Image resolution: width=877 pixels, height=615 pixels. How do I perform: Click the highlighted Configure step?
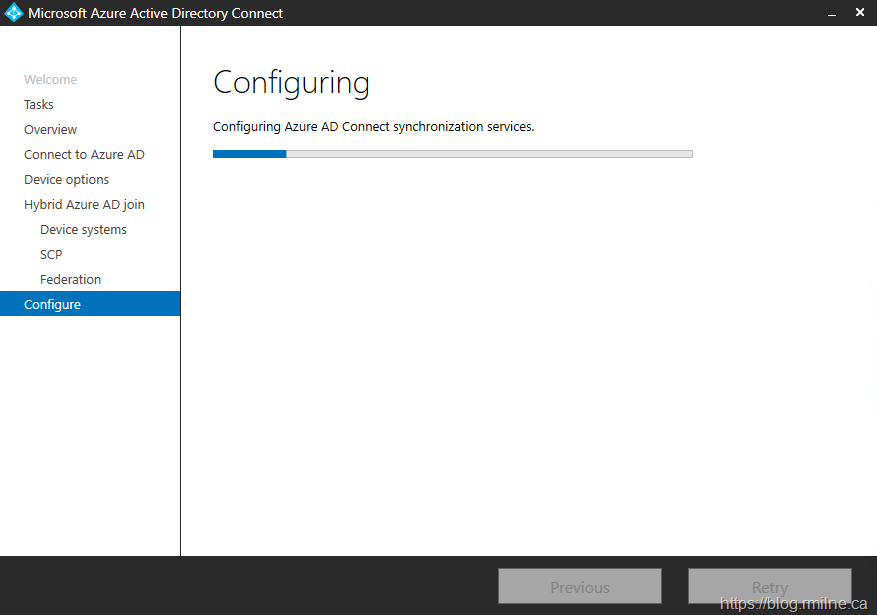(53, 305)
